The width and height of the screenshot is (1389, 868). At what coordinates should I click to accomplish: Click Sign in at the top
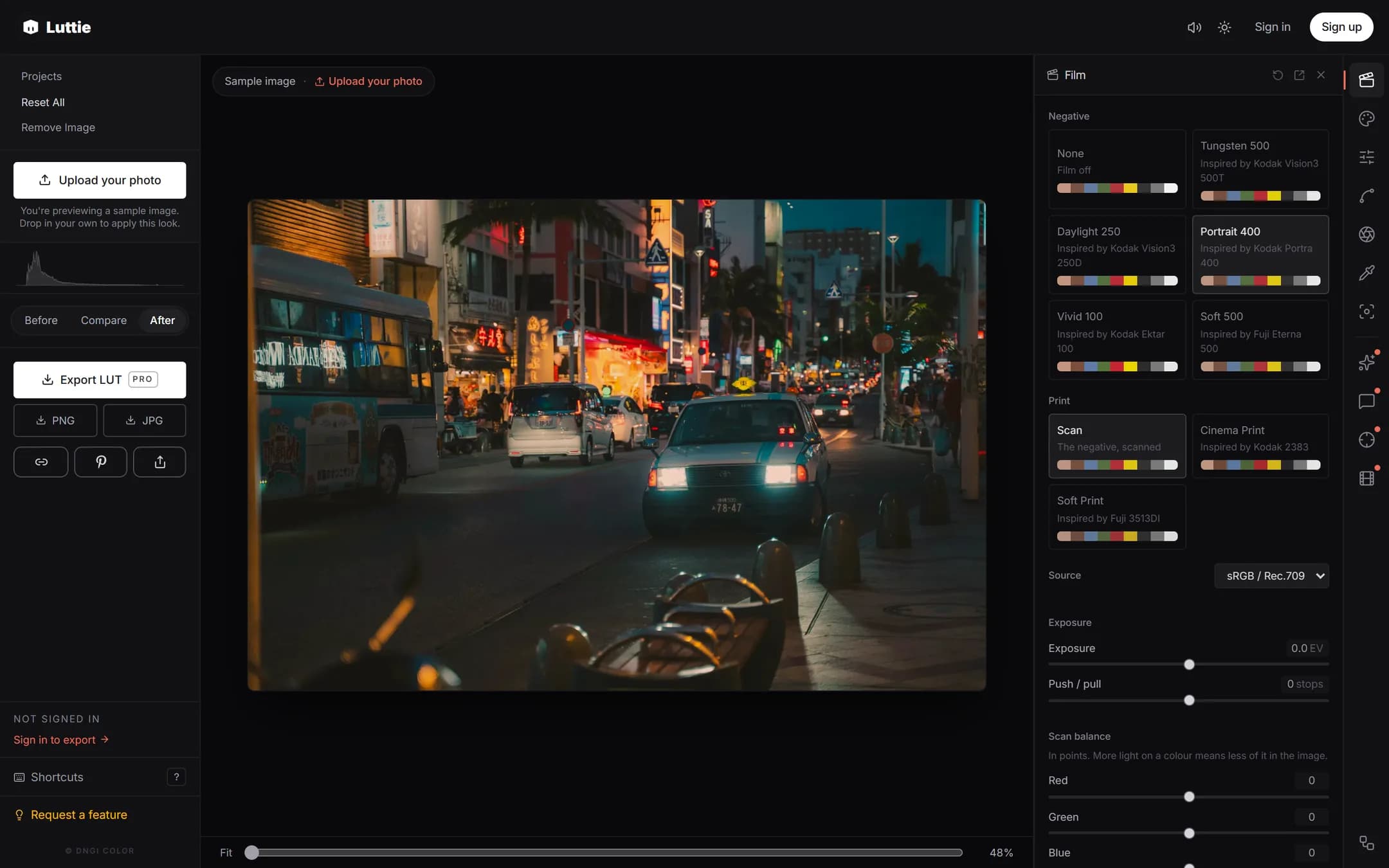click(x=1272, y=27)
